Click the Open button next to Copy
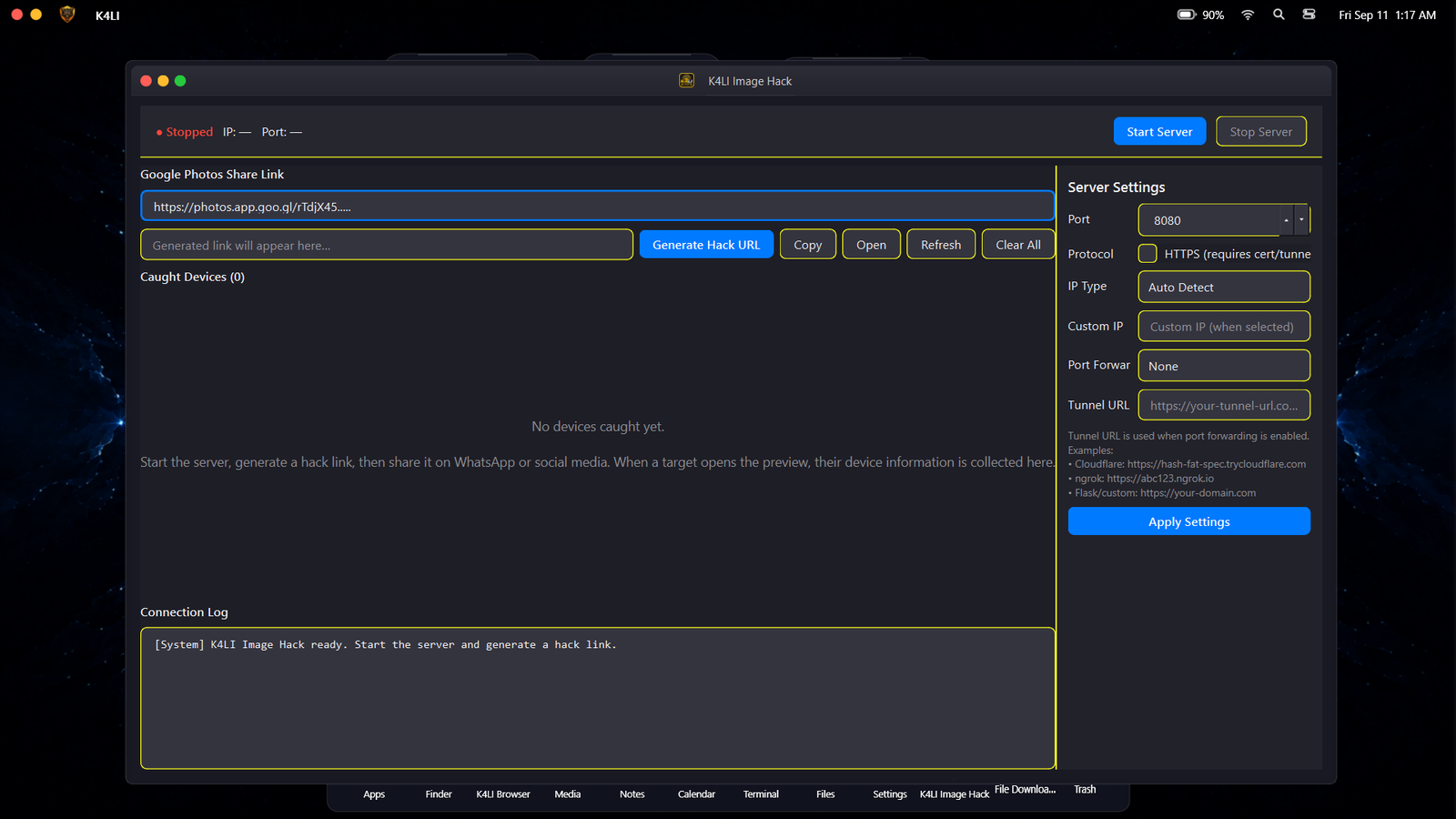 pyautogui.click(x=871, y=245)
